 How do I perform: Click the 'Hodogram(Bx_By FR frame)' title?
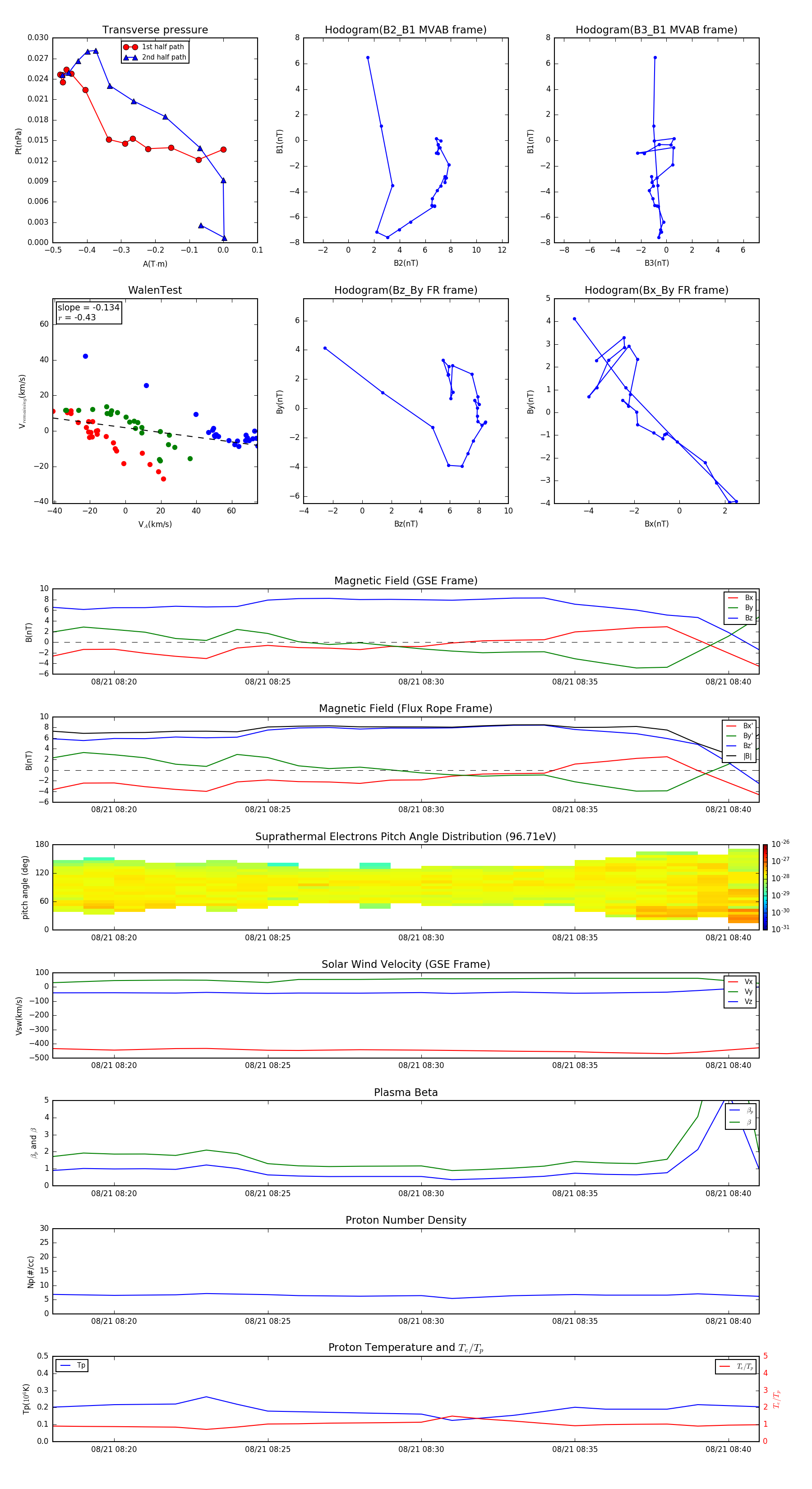[x=656, y=290]
